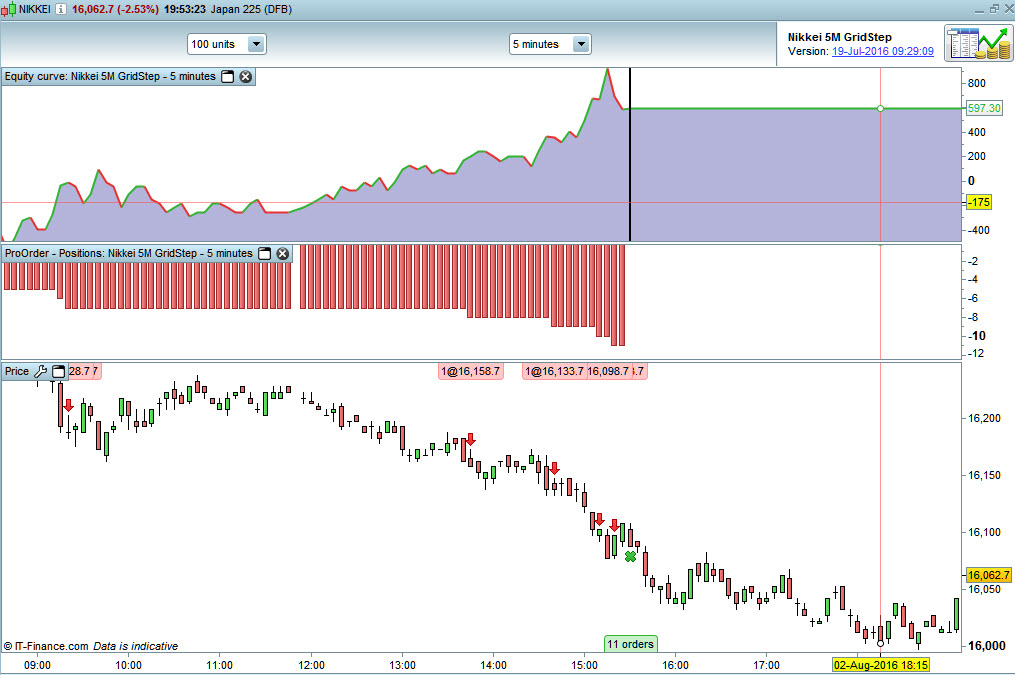Detach the Equity curve panel window icon
The width and height of the screenshot is (1015, 675).
[227, 76]
